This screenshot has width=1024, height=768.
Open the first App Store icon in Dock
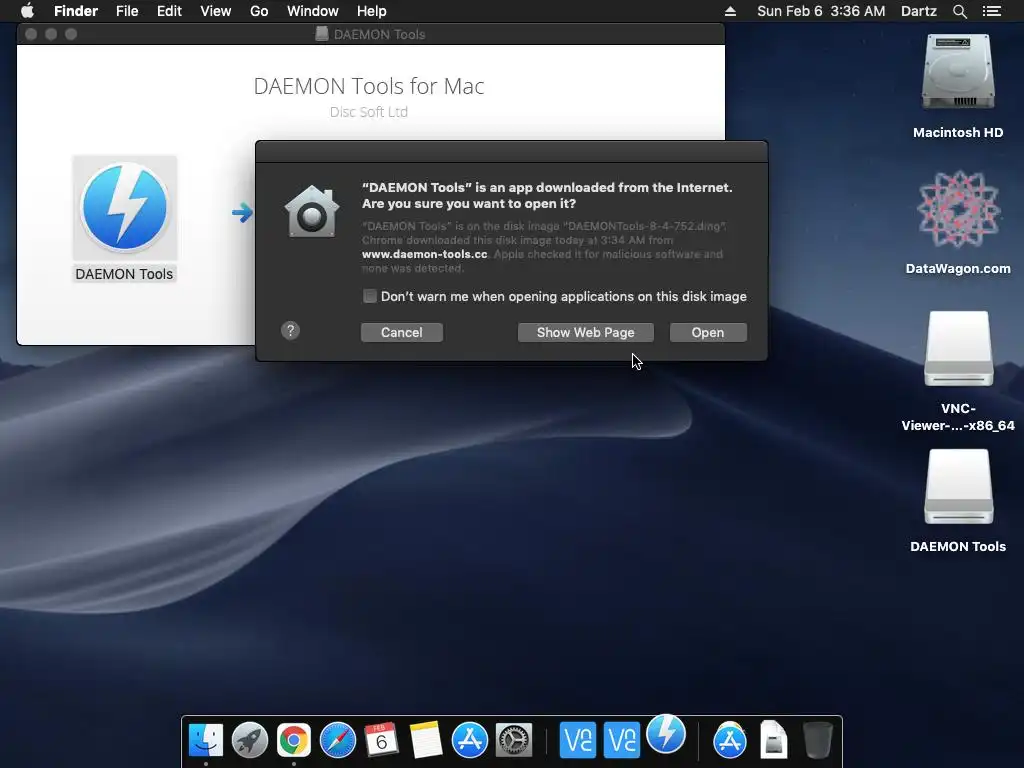[x=470, y=740]
